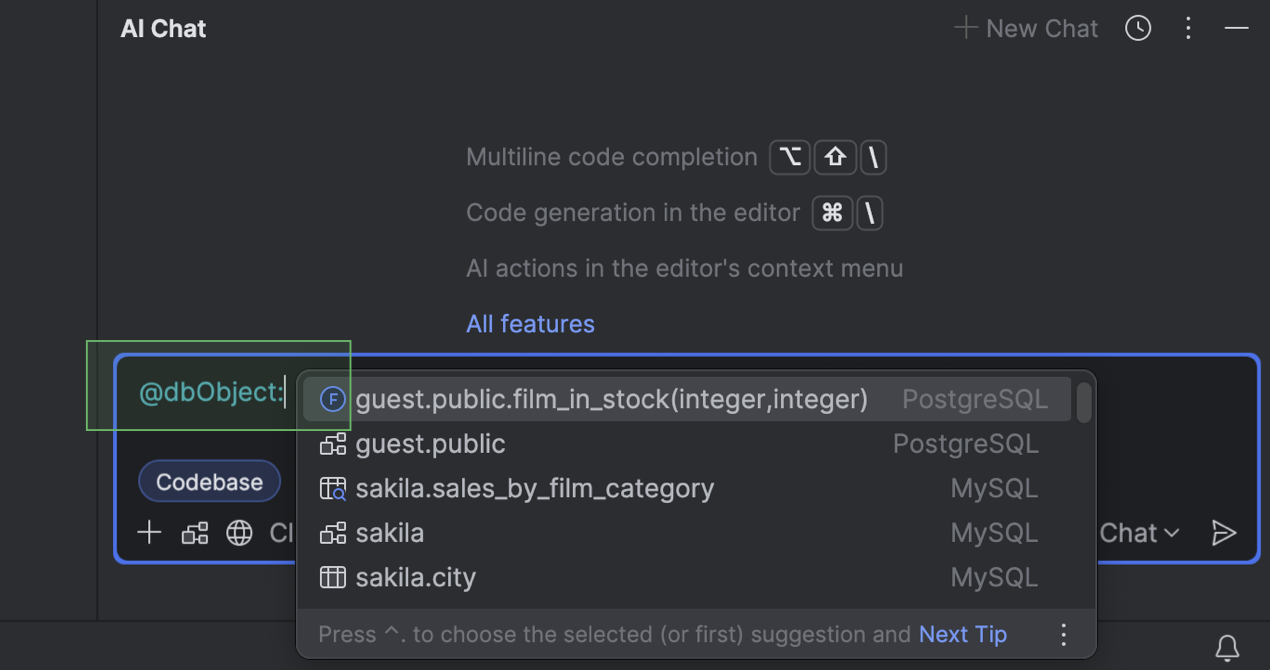Pick the sakila.sales_by_film_category view

pos(534,489)
